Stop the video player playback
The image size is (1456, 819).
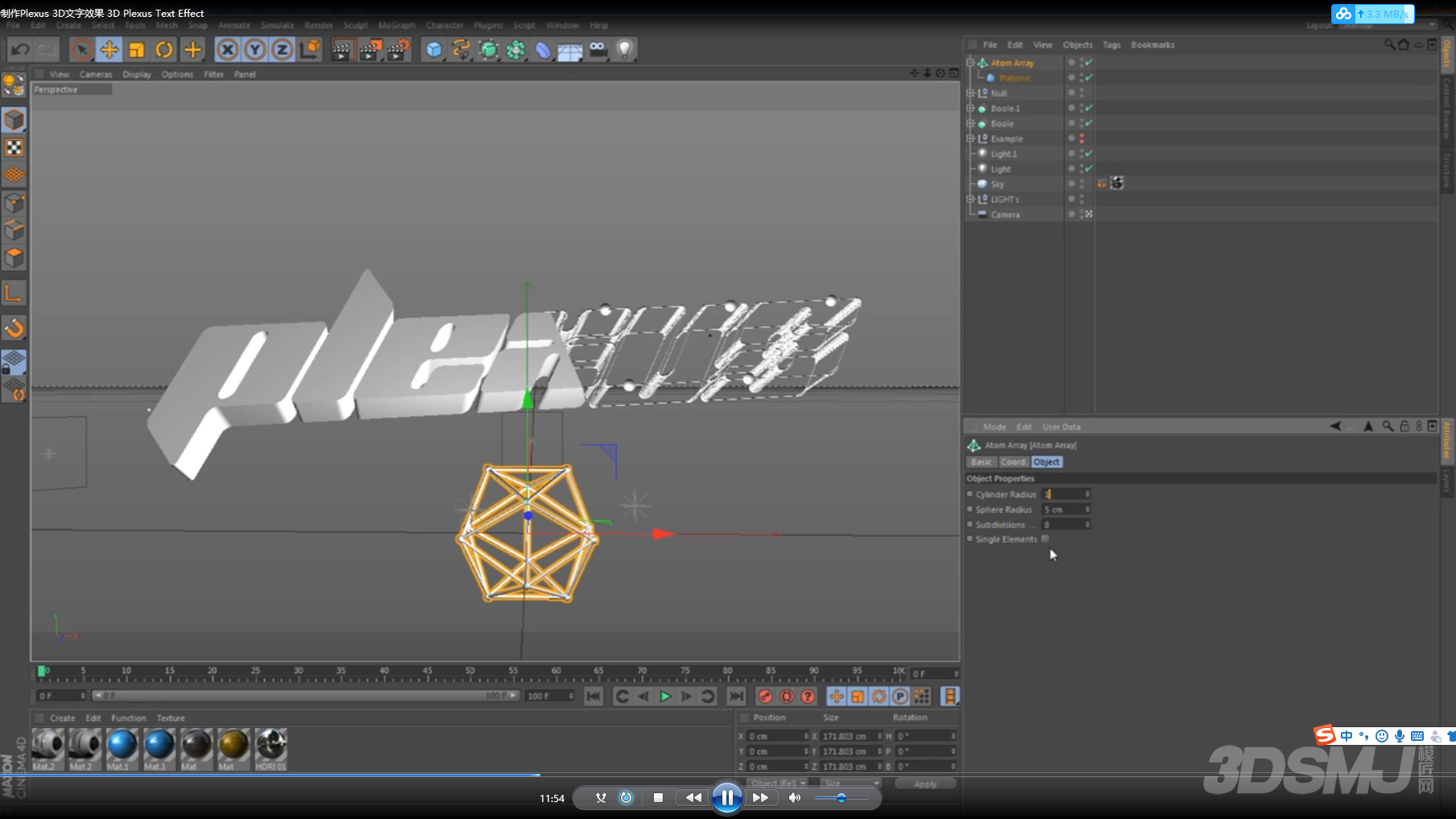click(x=658, y=797)
